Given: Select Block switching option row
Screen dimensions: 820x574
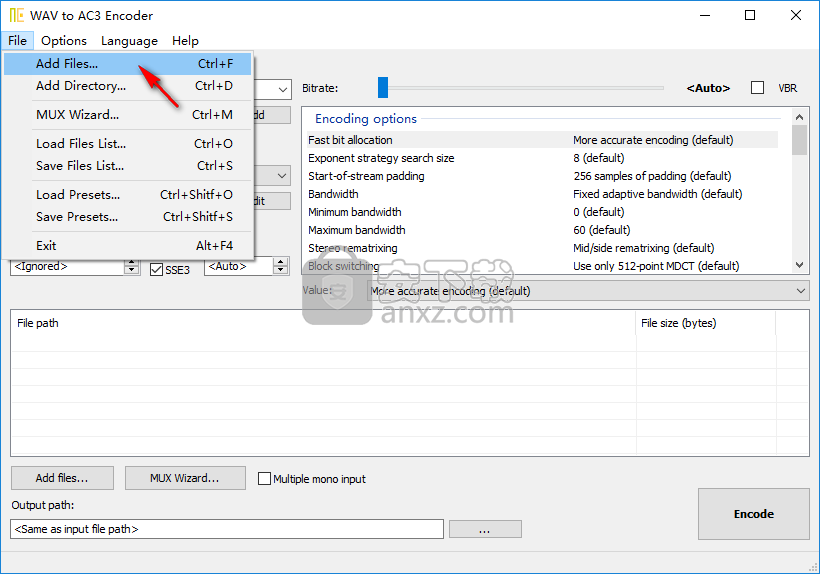Looking at the screenshot, I should [x=542, y=266].
